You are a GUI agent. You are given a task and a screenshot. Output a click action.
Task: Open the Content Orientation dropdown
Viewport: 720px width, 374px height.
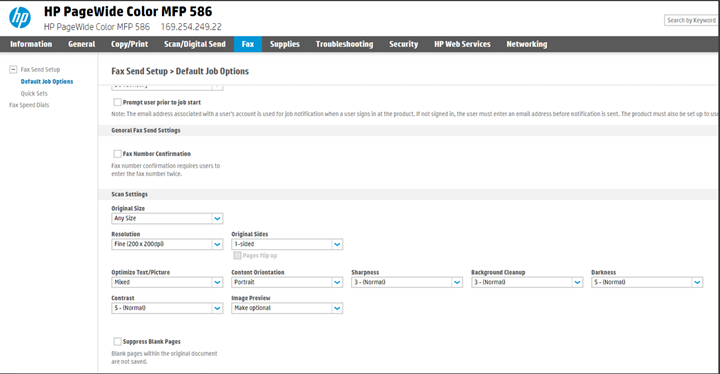[287, 282]
